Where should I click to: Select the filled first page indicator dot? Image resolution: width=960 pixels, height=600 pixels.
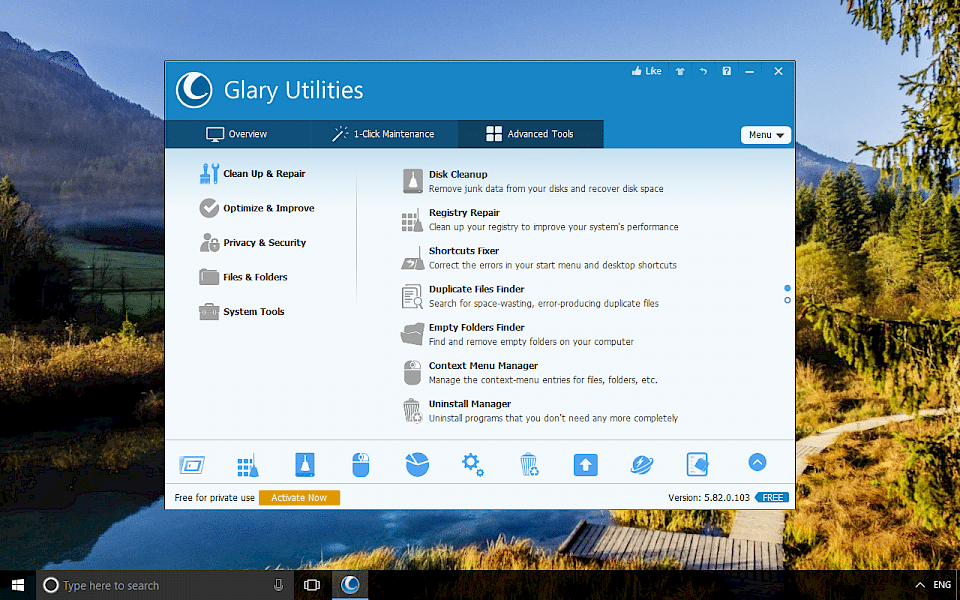pyautogui.click(x=787, y=288)
